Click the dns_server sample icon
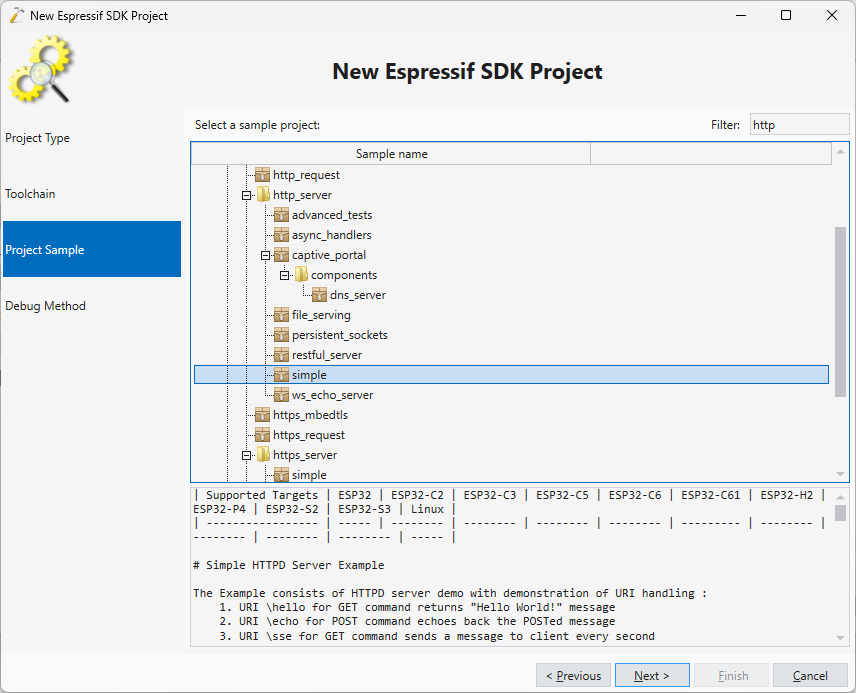Image resolution: width=856 pixels, height=693 pixels. coord(319,295)
